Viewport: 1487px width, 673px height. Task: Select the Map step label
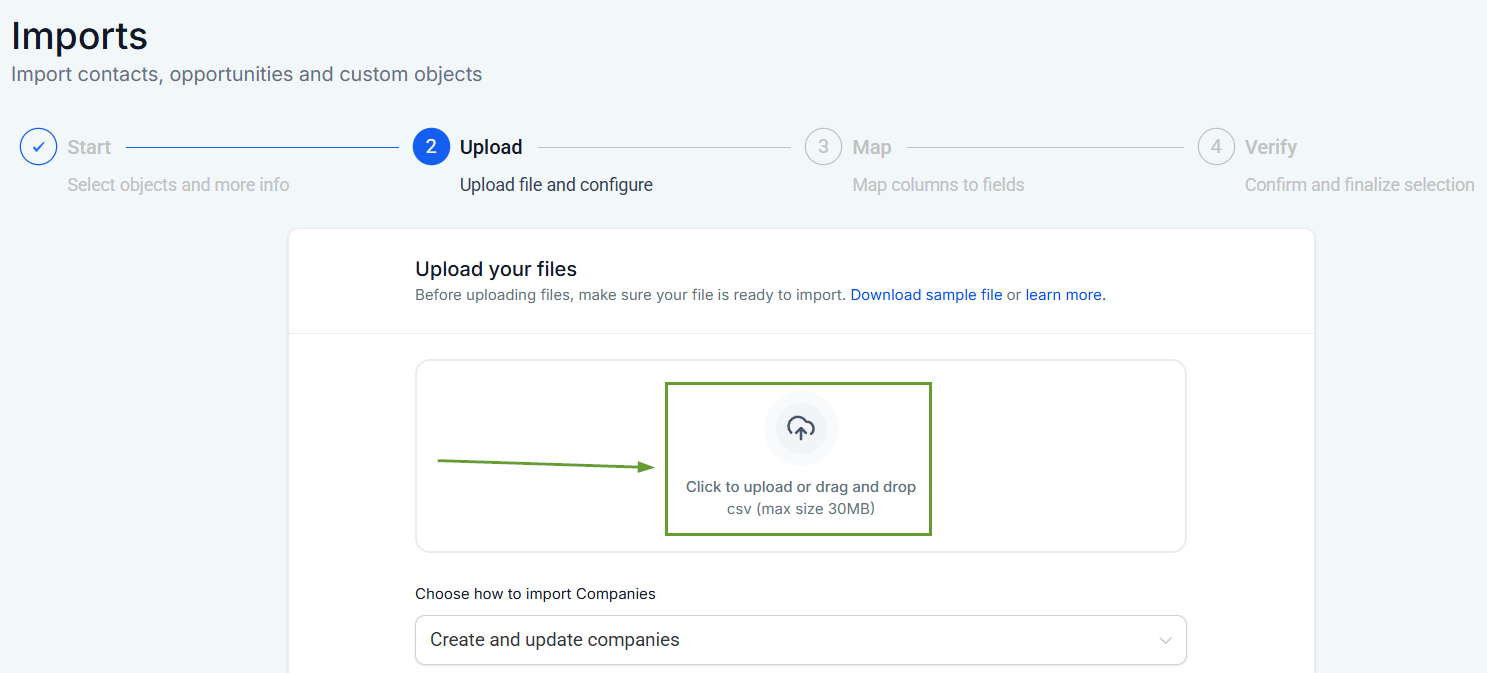coord(871,147)
